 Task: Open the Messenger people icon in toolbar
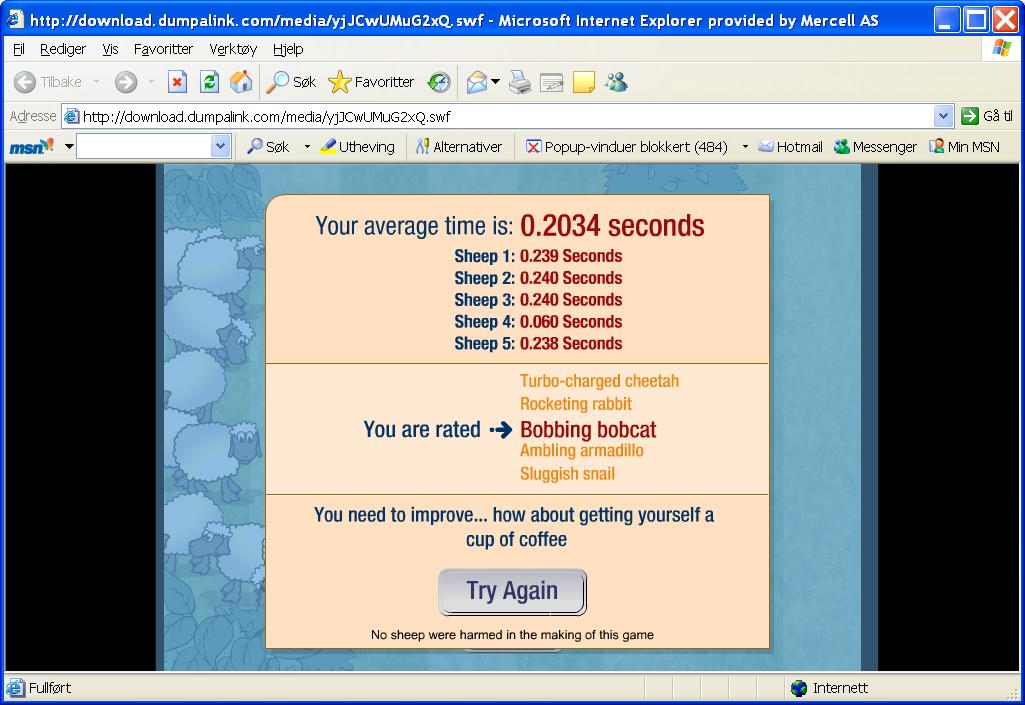coord(616,82)
